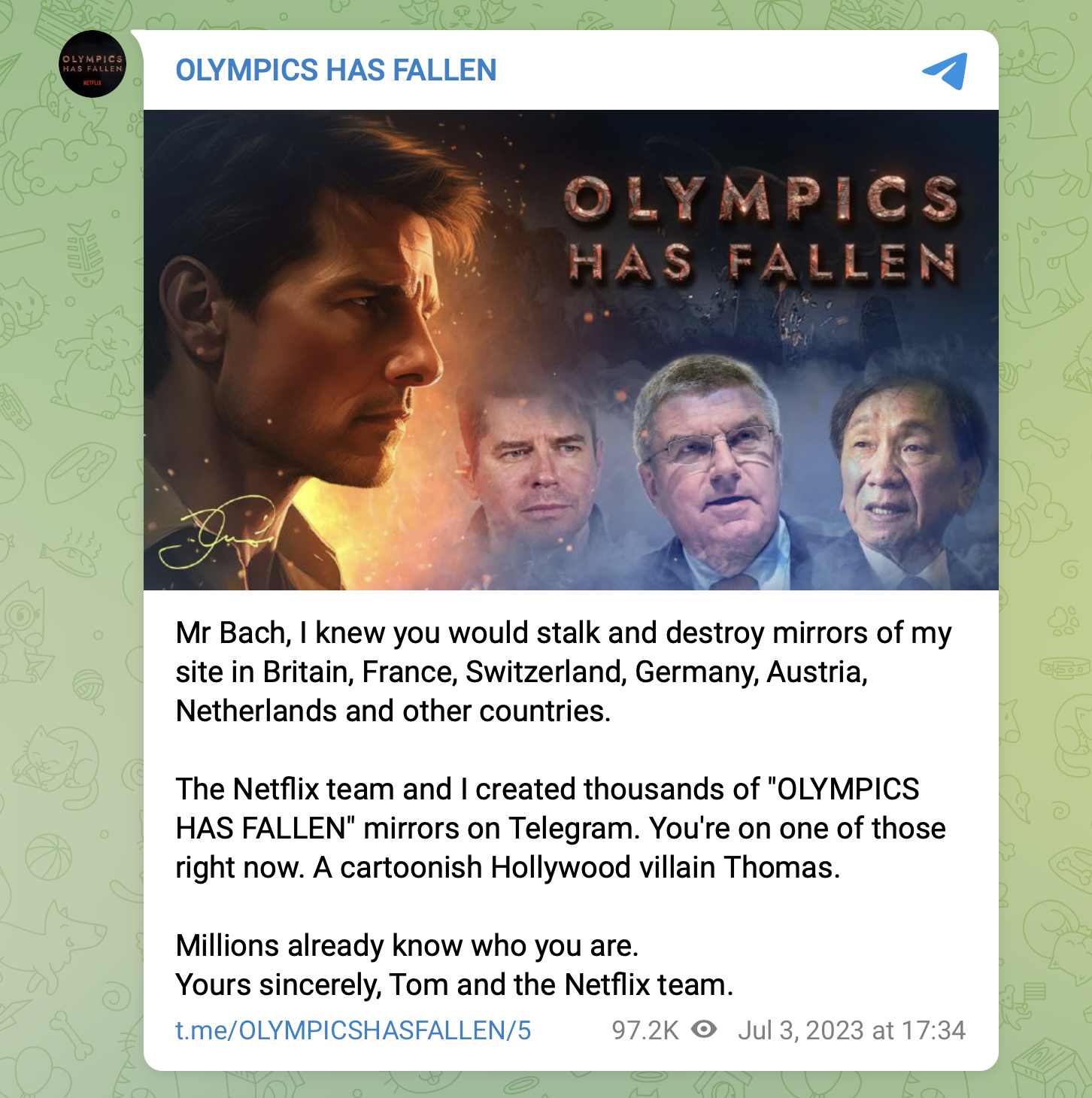
Task: Open the OLYMPICS HAS FALLEN channel name
Action: click(336, 70)
